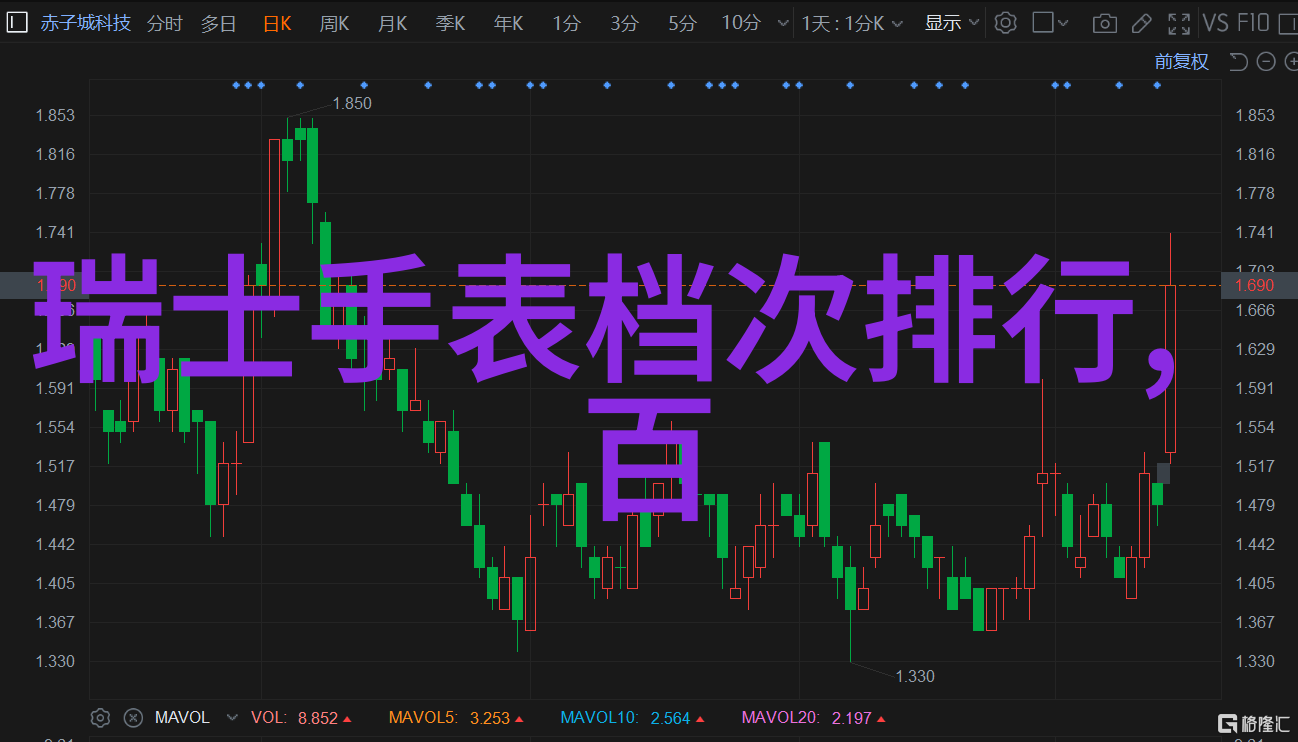This screenshot has width=1298, height=742.
Task: Reset chart with the undo arrow icon
Action: click(x=1238, y=62)
